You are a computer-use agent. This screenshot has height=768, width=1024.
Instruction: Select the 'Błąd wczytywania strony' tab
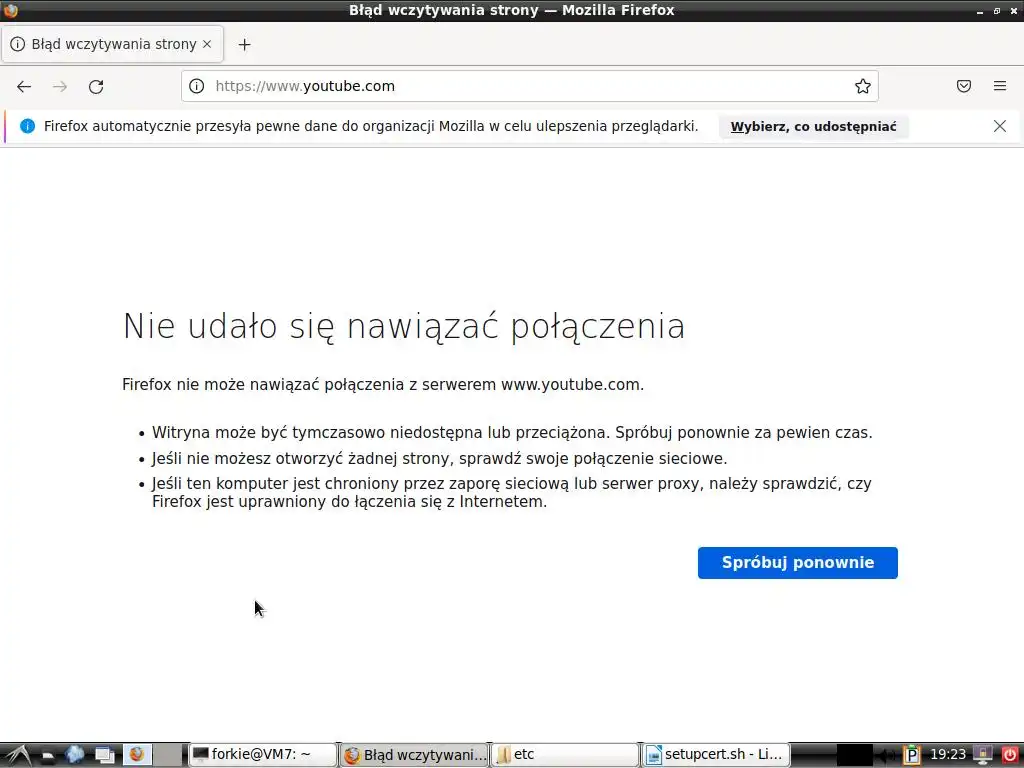pyautogui.click(x=112, y=44)
